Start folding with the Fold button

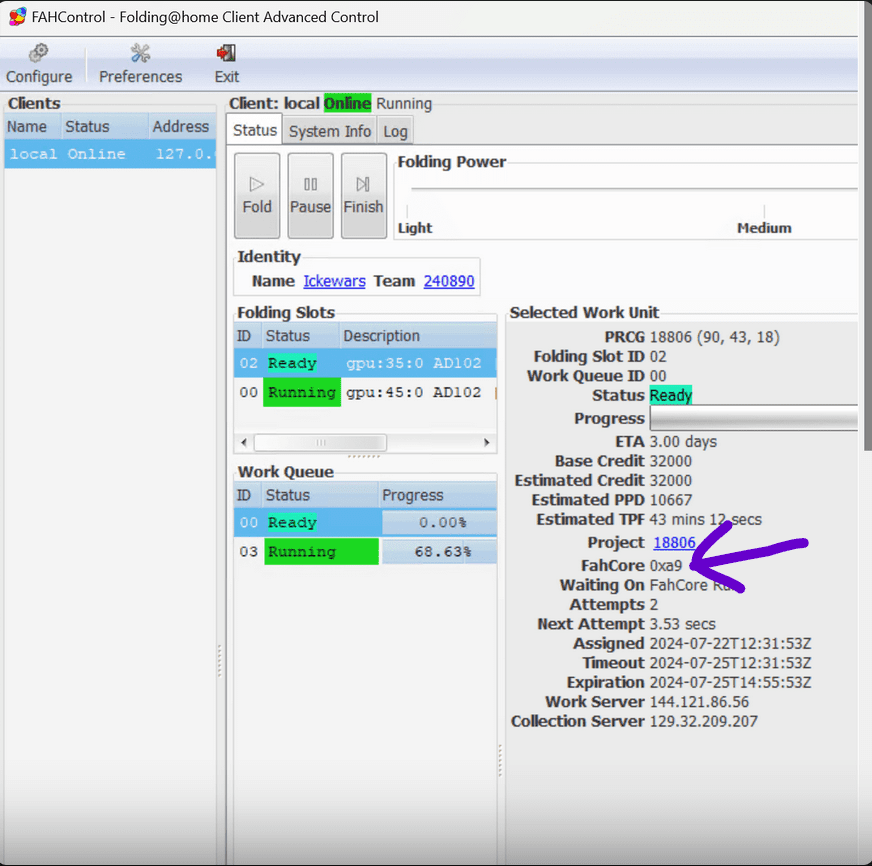(x=257, y=196)
